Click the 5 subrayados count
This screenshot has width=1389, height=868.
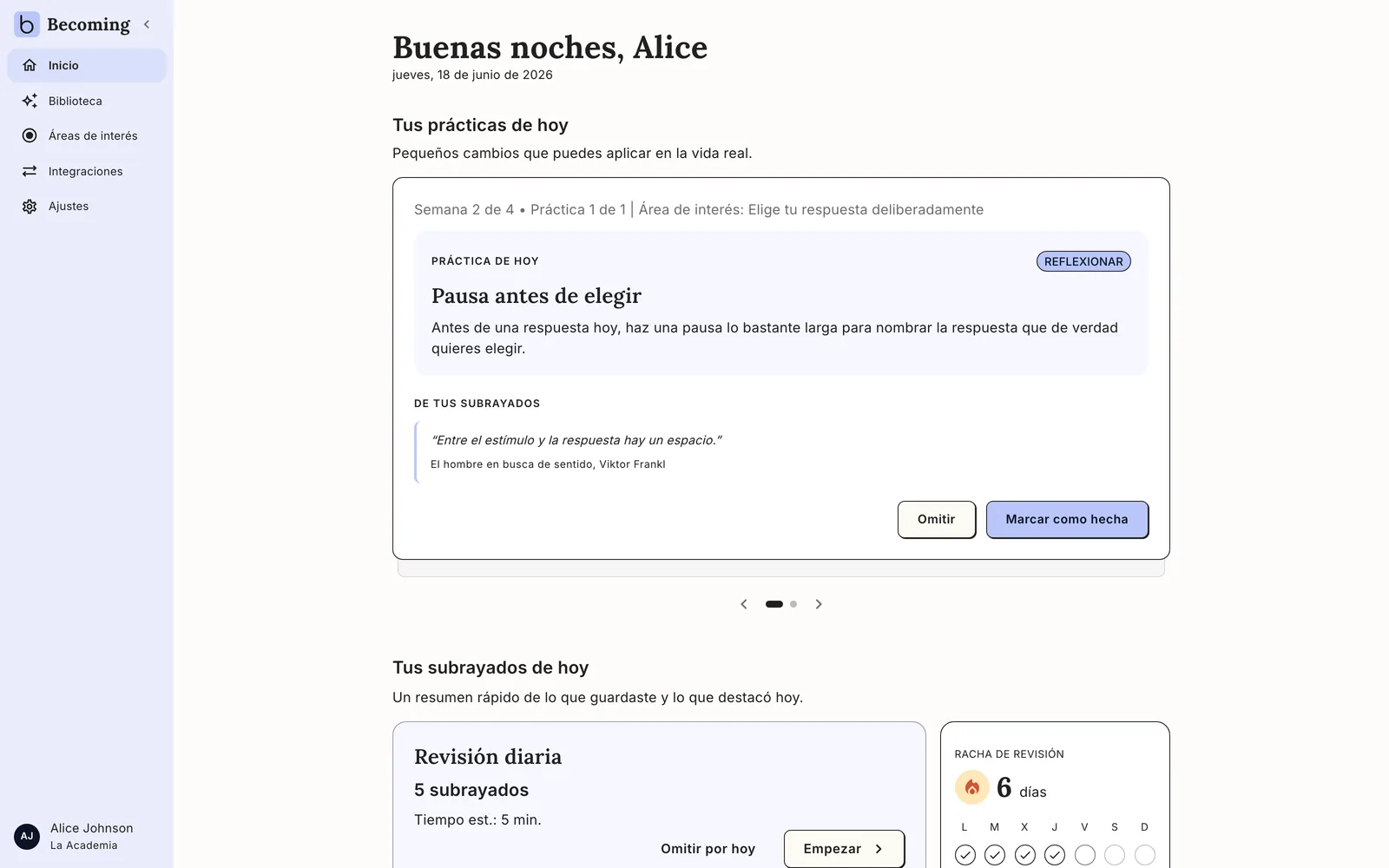(x=471, y=790)
